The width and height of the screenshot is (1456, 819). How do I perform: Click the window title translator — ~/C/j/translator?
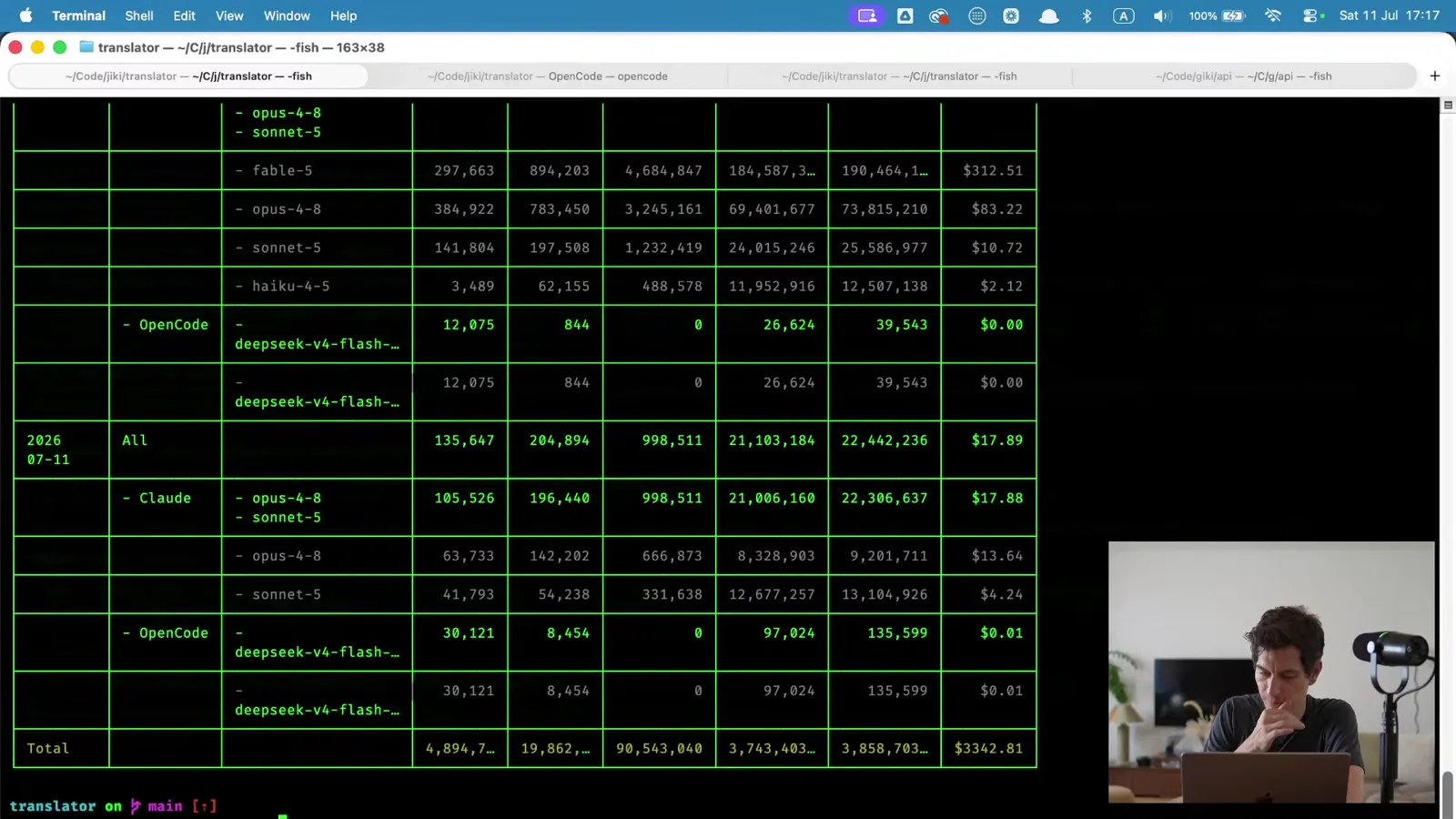[241, 47]
